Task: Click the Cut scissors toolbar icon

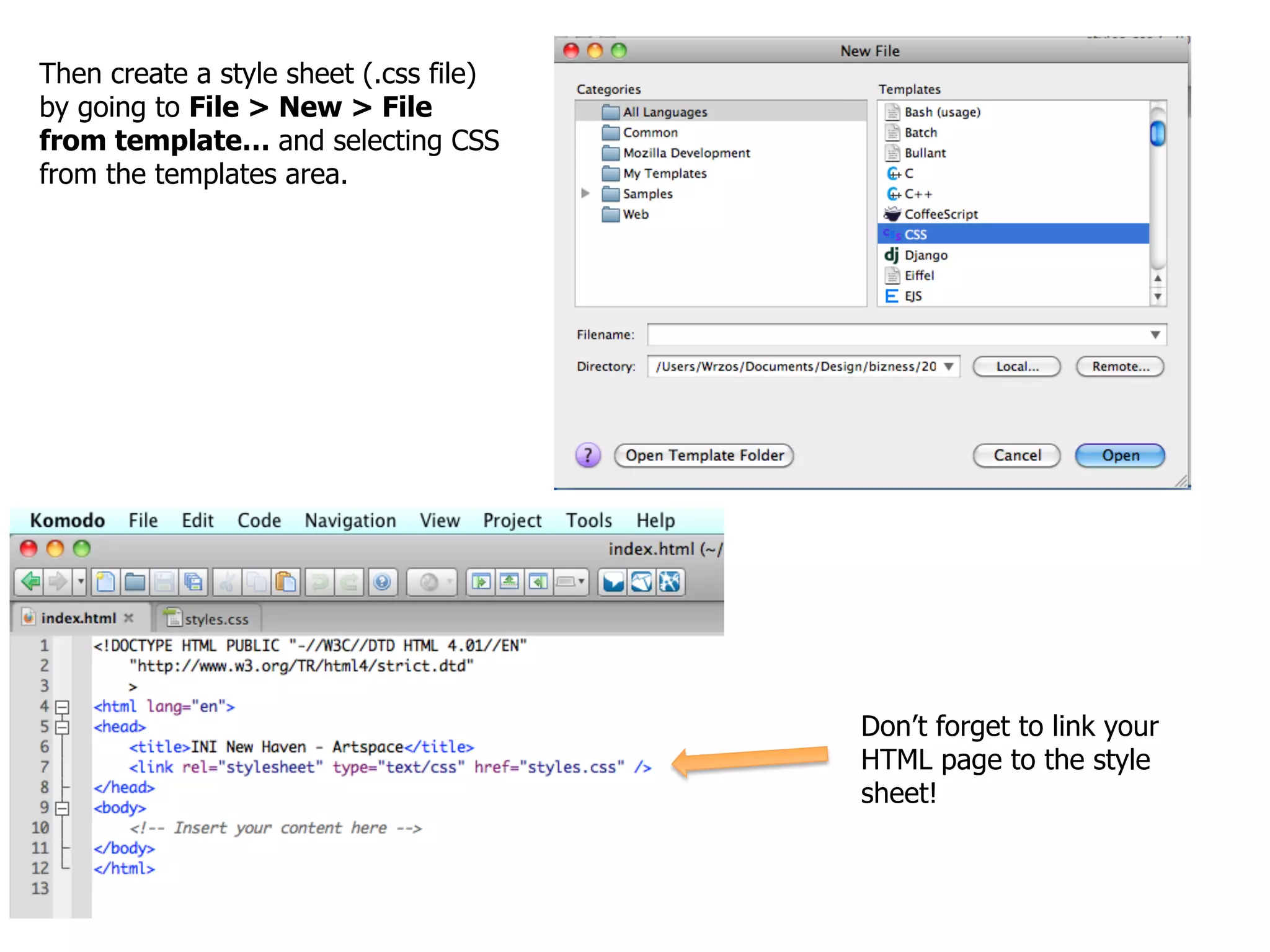Action: 228,581
